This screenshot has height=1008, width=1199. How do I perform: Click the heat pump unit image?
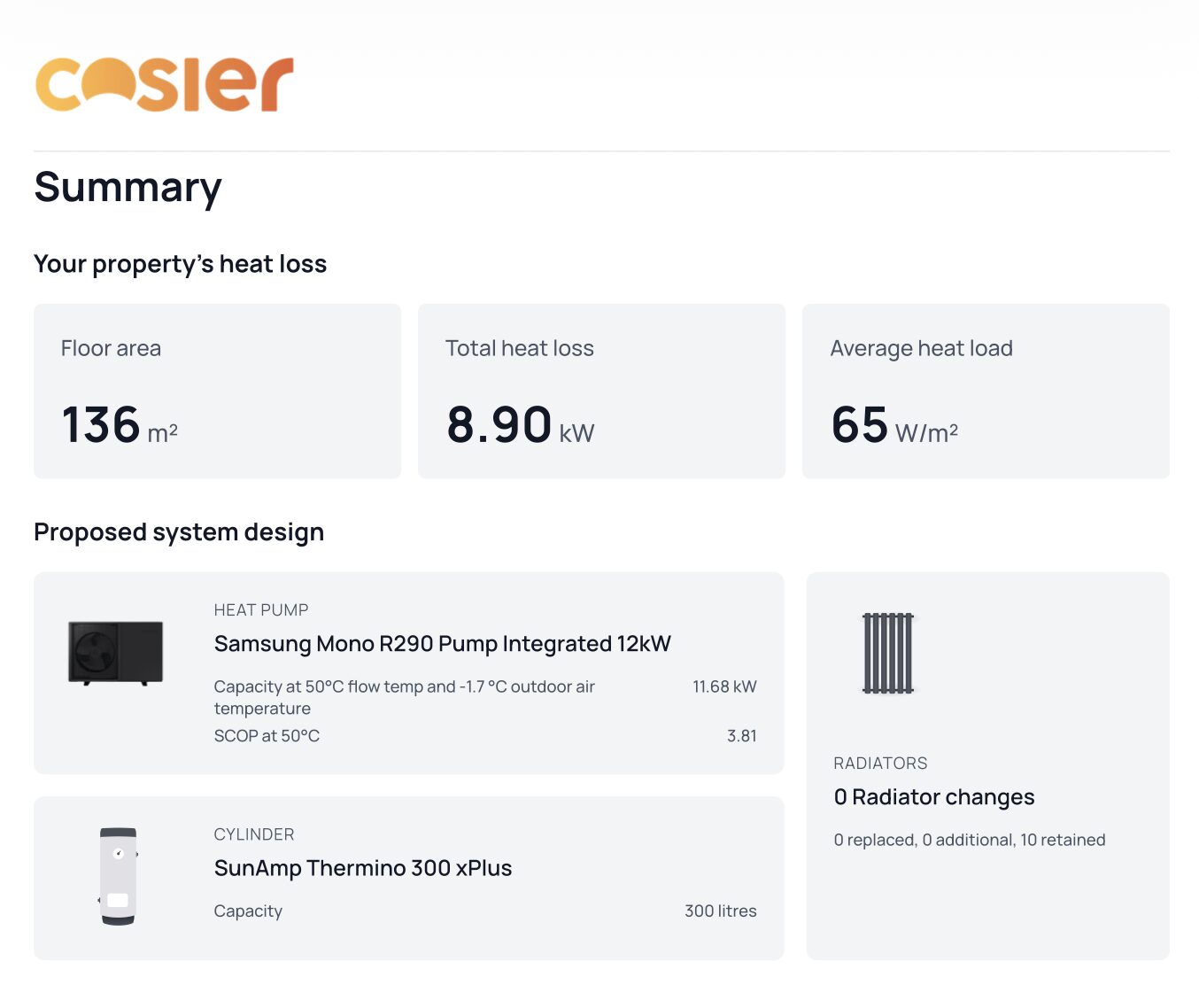[x=115, y=653]
